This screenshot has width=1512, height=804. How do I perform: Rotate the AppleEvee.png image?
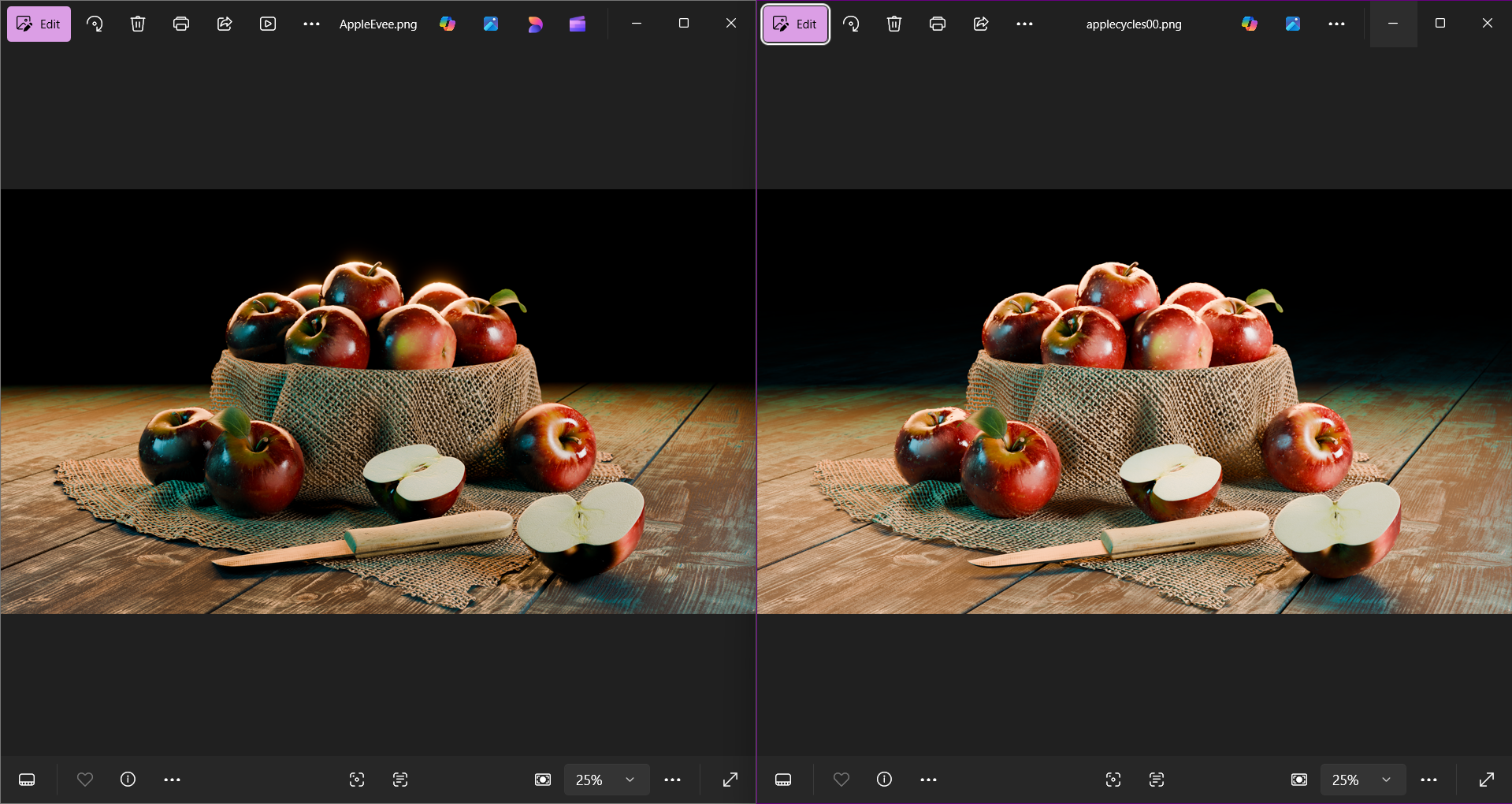95,24
